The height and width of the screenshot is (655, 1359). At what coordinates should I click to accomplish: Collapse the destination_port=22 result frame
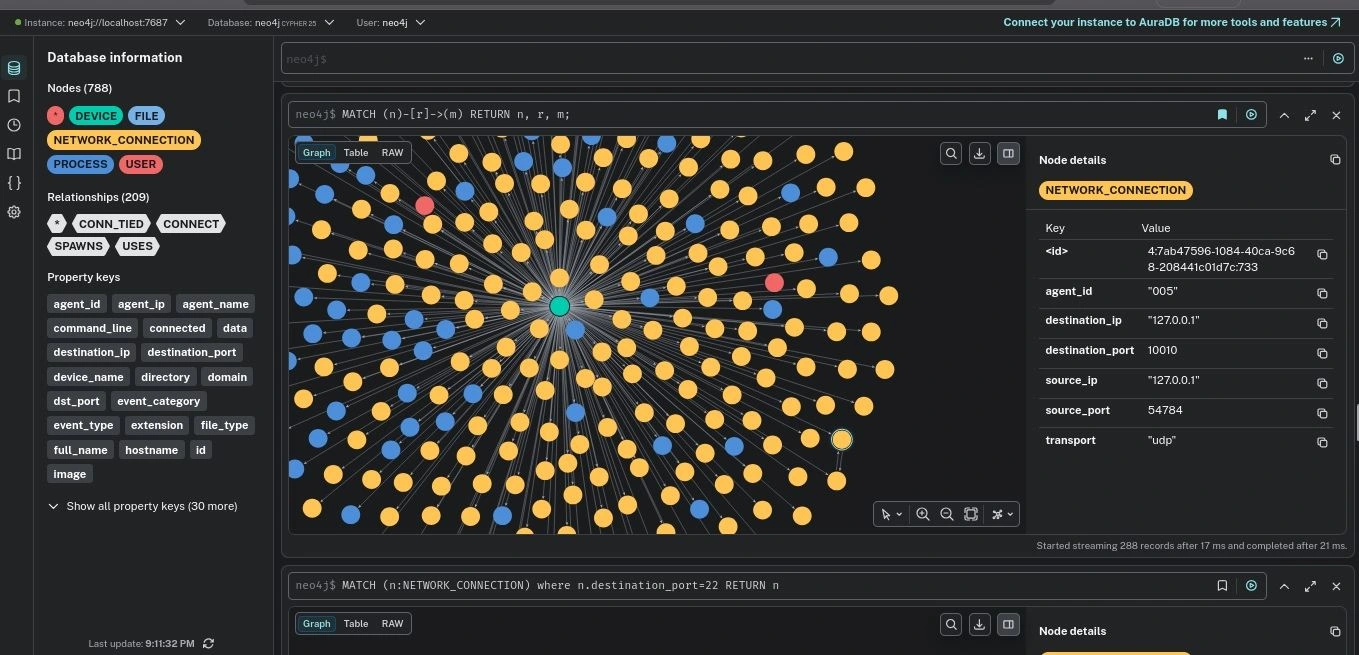pos(1284,586)
